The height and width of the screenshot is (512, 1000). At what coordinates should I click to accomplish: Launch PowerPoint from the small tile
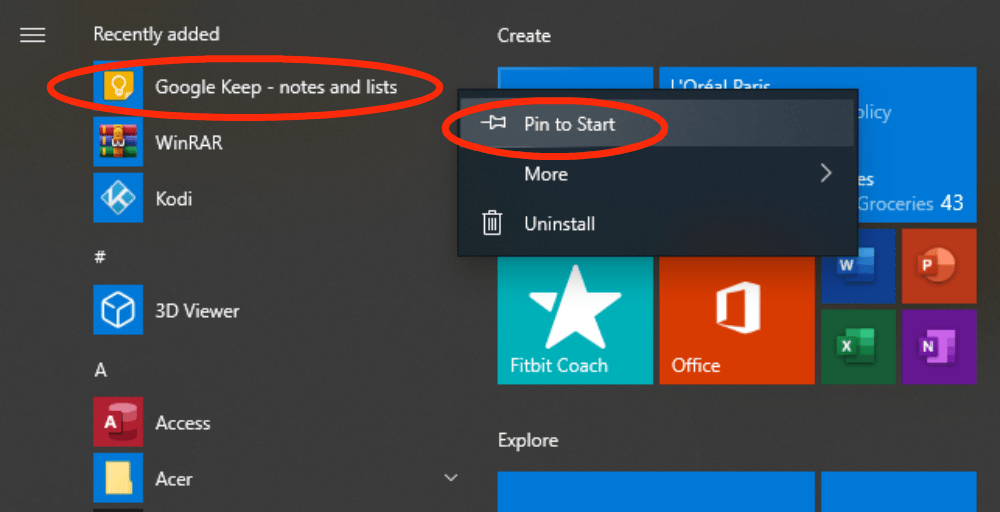point(939,266)
